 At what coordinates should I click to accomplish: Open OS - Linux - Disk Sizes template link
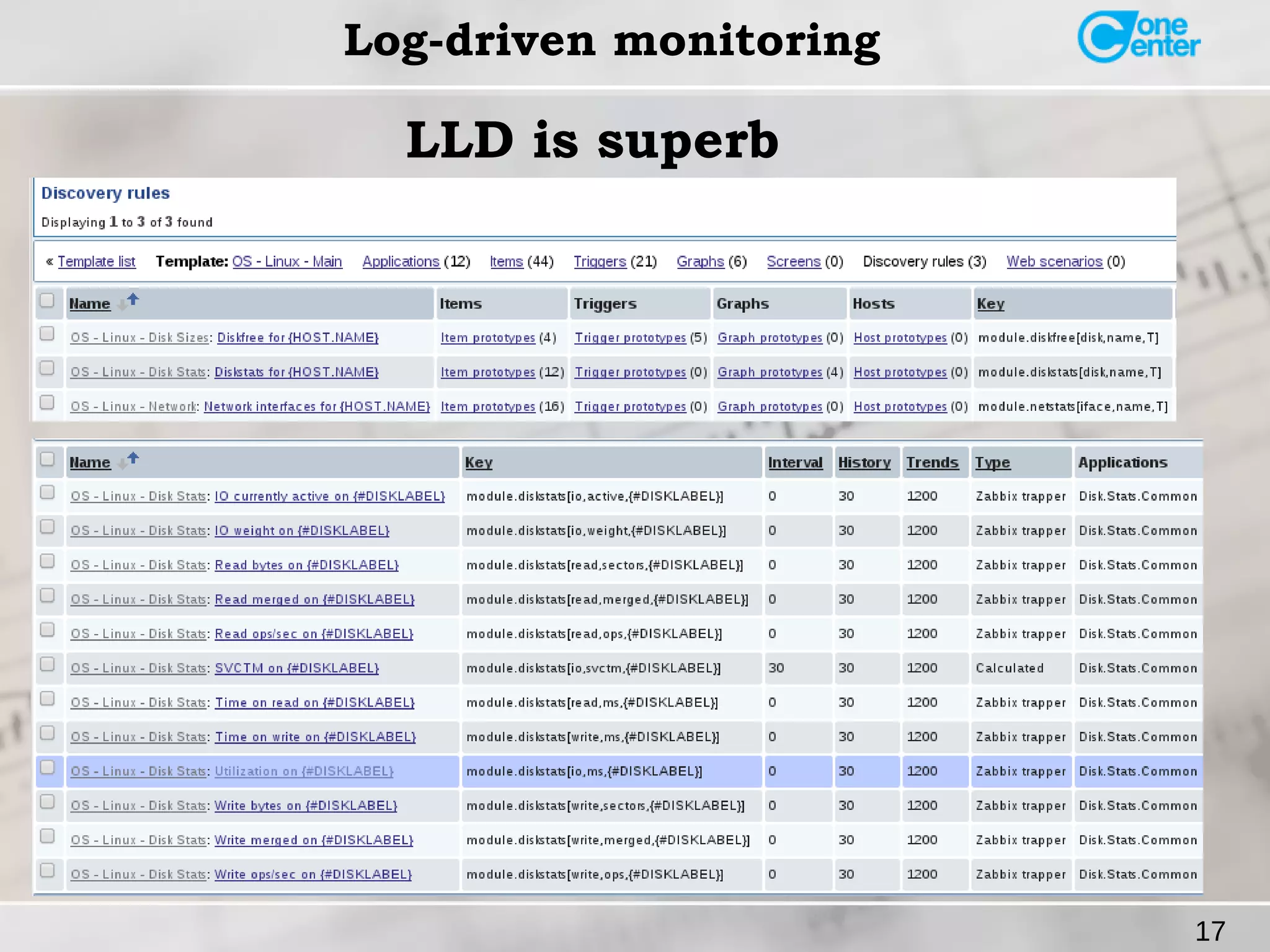(x=140, y=338)
